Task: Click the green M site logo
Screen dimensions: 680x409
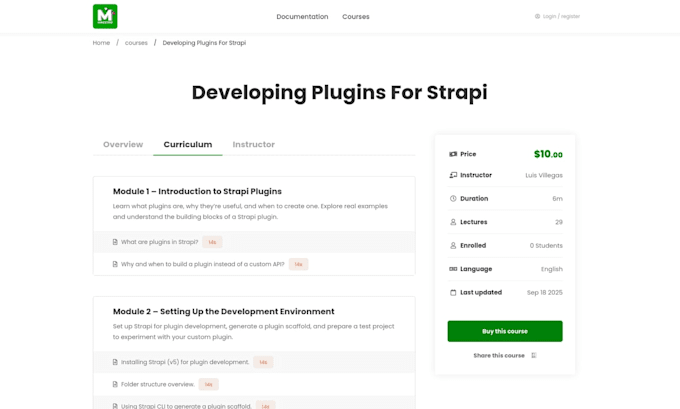Action: [105, 16]
